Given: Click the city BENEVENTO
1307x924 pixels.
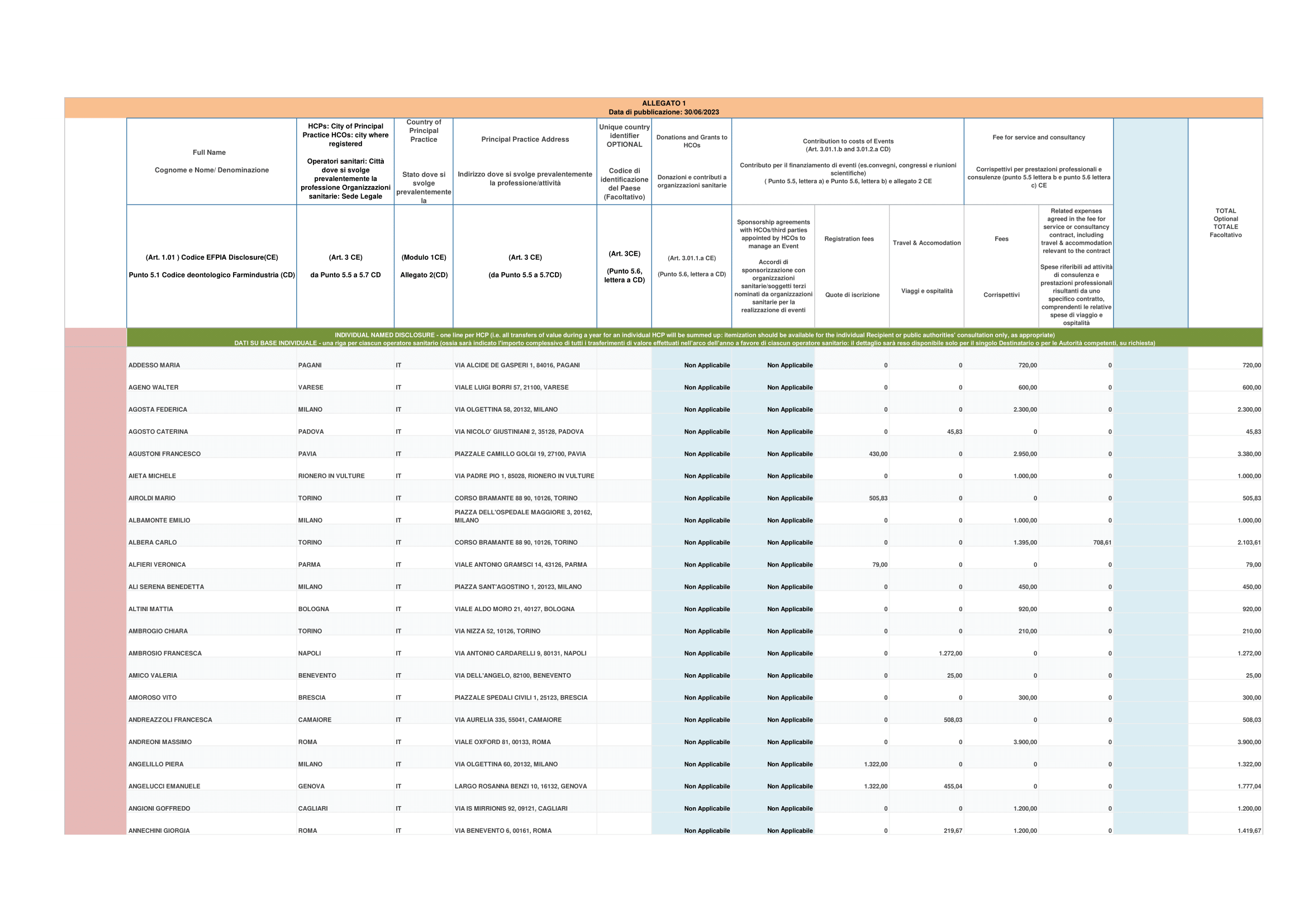Looking at the screenshot, I should click(x=317, y=676).
